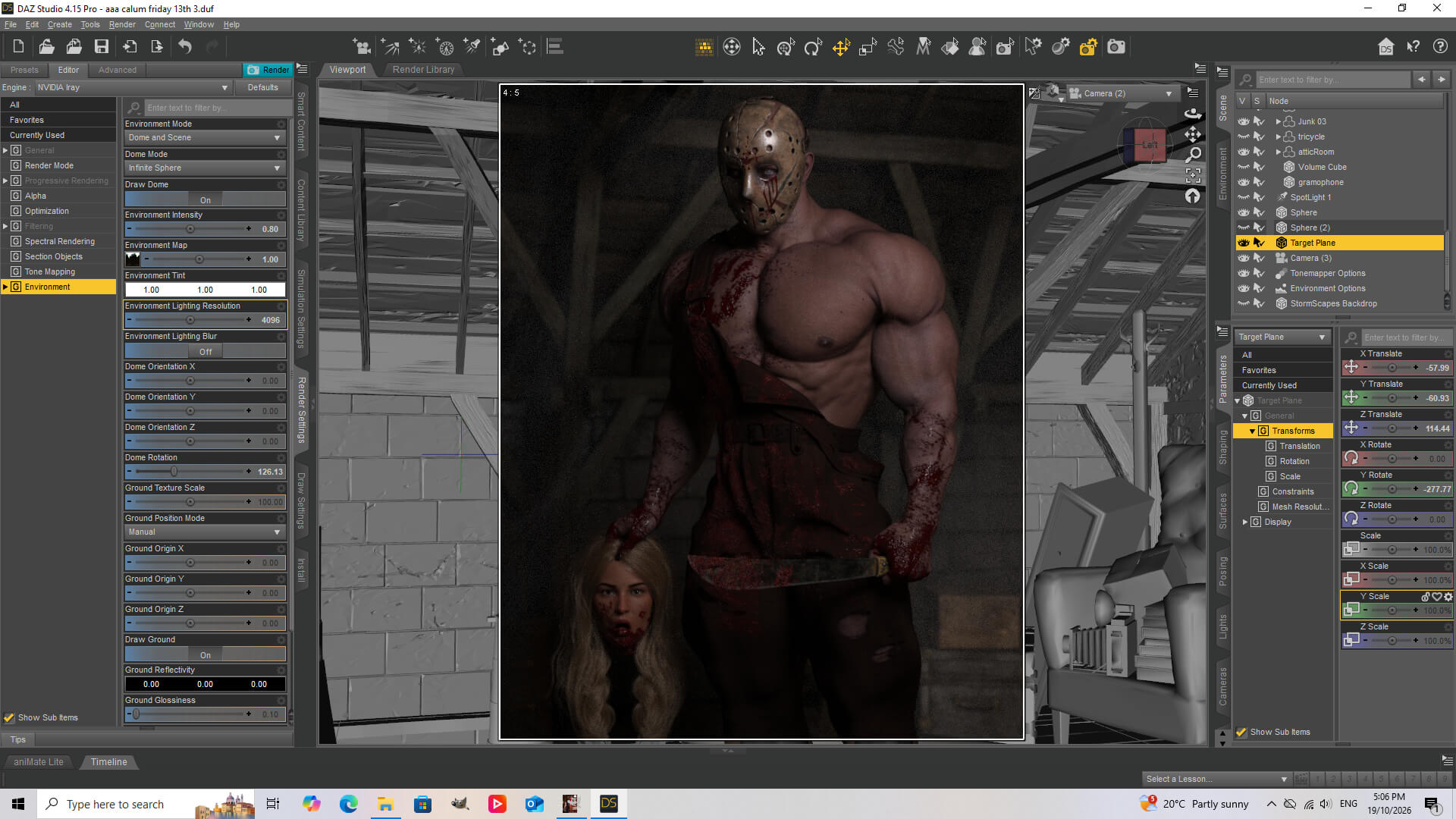This screenshot has width=1456, height=819.
Task: Open the Environment Mode dropdown
Action: tap(205, 138)
